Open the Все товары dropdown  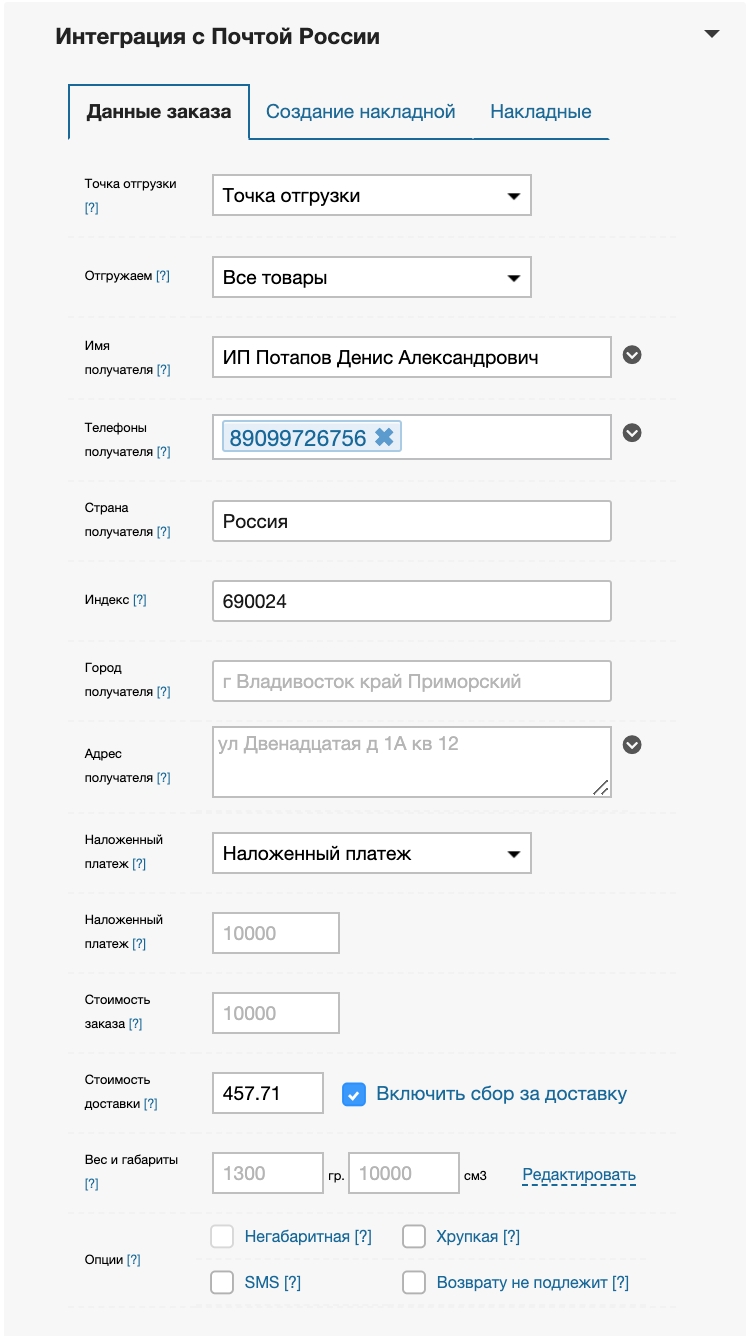coord(371,277)
